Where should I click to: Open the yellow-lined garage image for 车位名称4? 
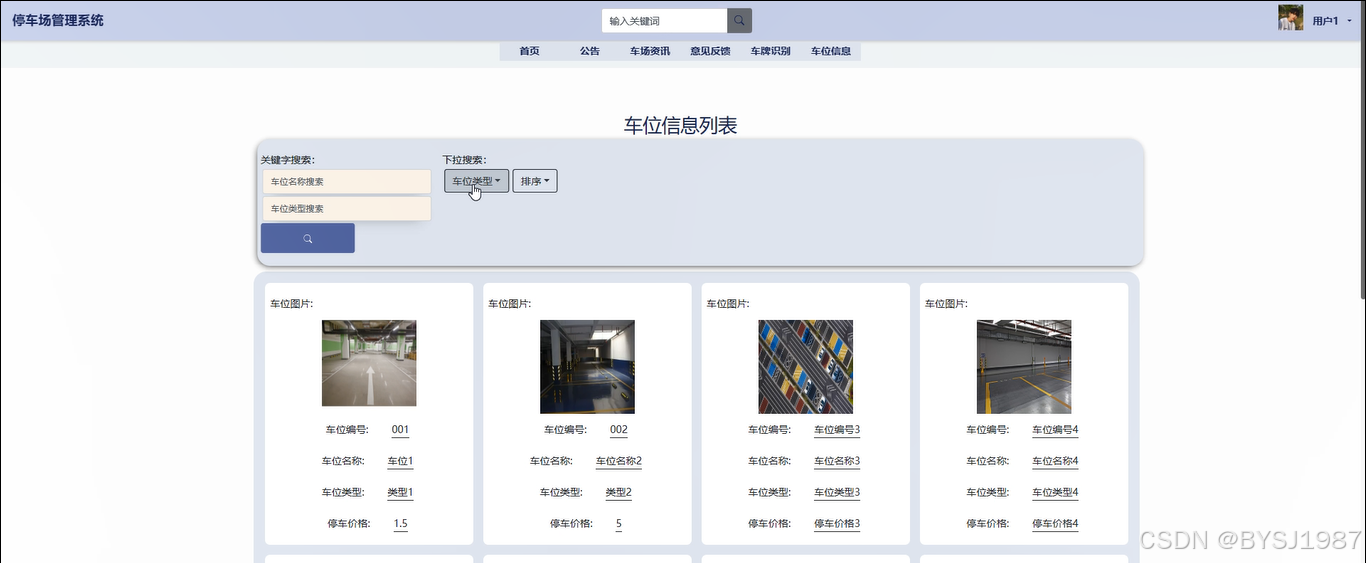click(1024, 367)
